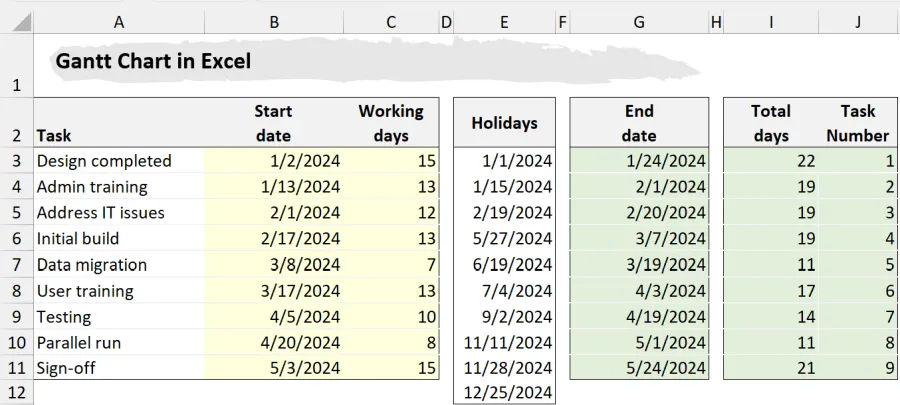Select total days value 22
Screen dimensions: 900x405
click(x=805, y=160)
